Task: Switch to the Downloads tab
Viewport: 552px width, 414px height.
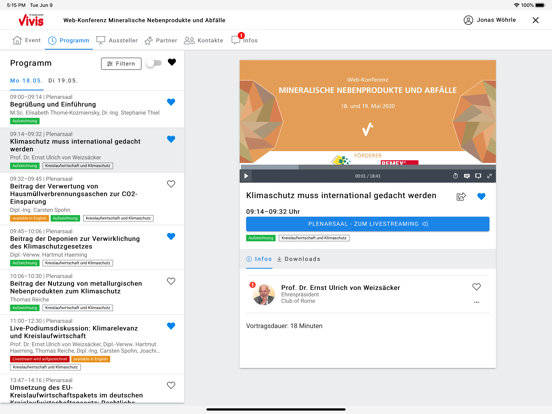Action: pyautogui.click(x=299, y=259)
